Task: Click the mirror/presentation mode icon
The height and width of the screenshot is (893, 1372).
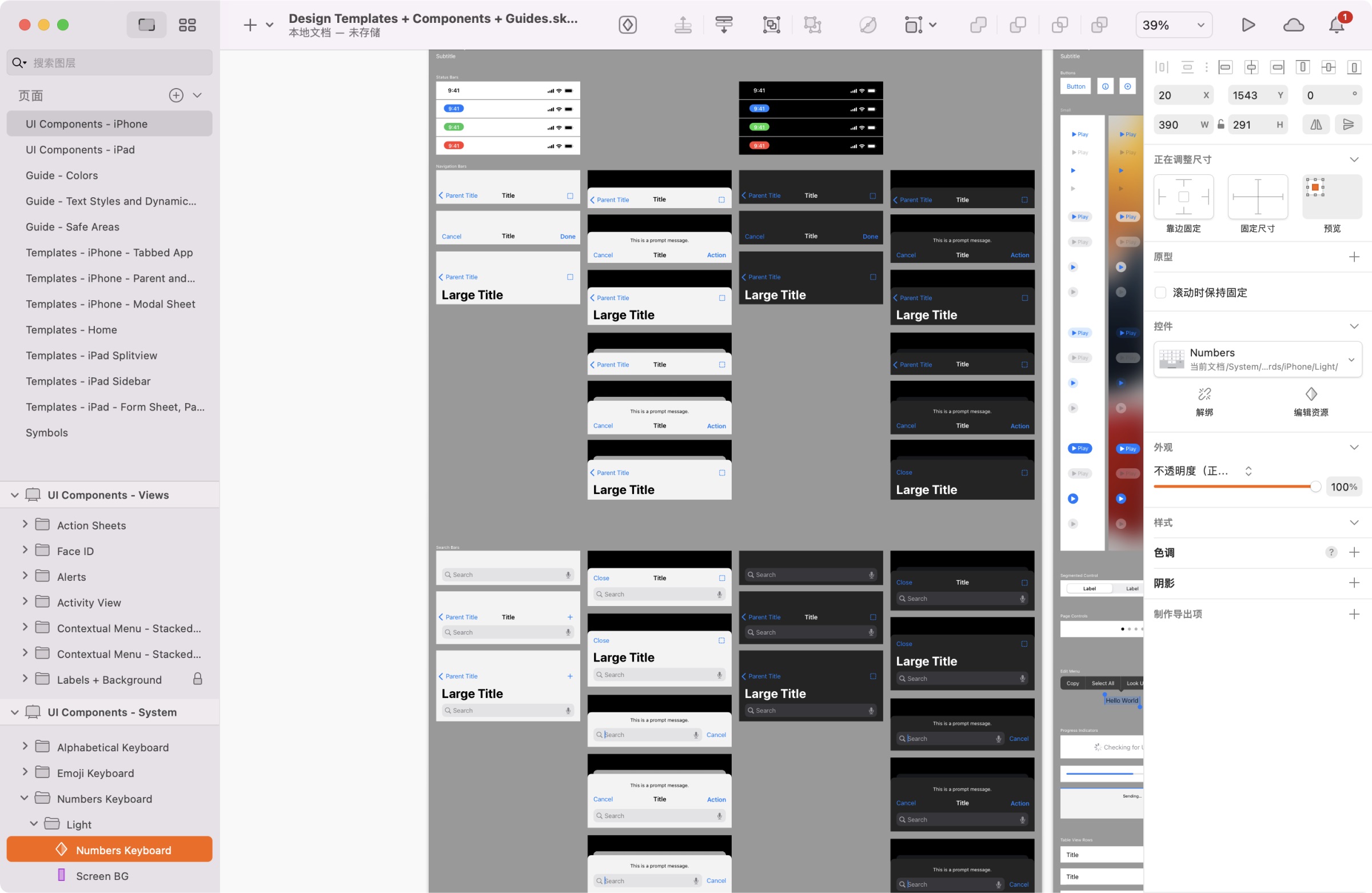Action: click(1249, 23)
